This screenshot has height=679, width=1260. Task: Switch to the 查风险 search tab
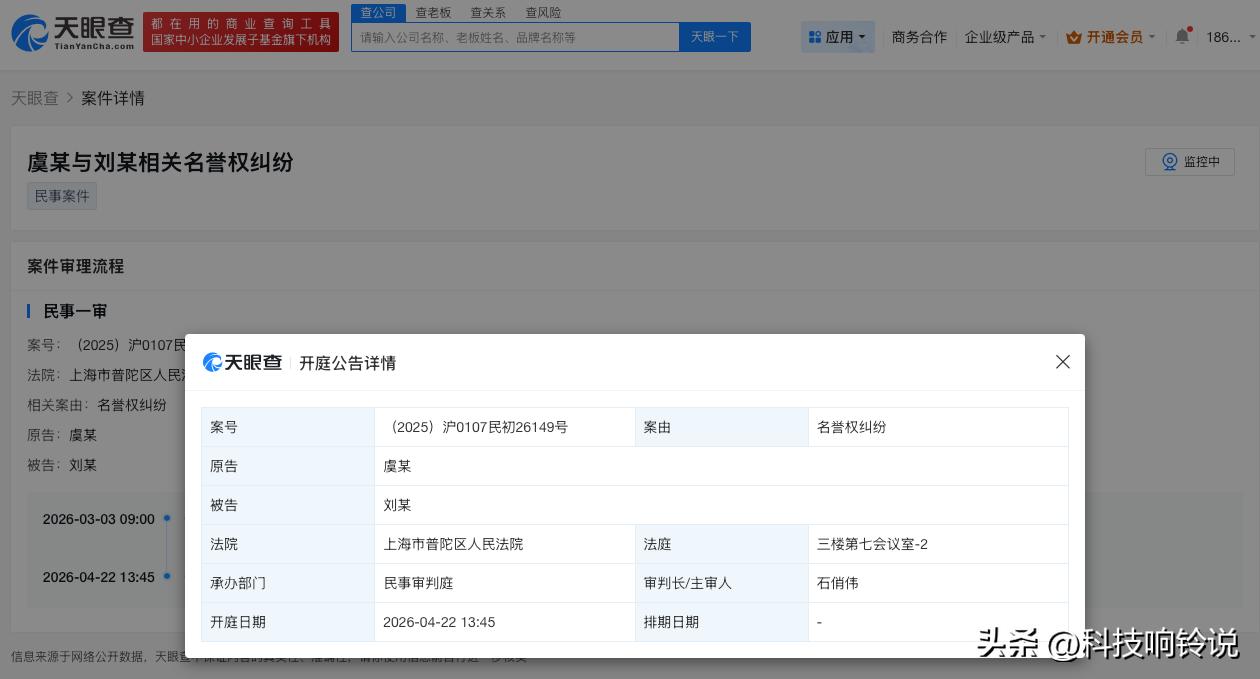(543, 12)
